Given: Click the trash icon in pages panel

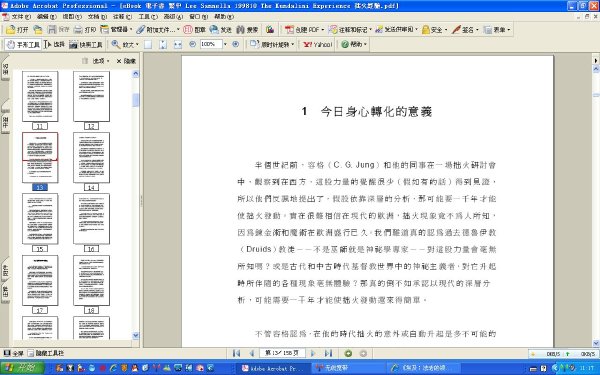Looking at the screenshot, I should (x=85, y=61).
